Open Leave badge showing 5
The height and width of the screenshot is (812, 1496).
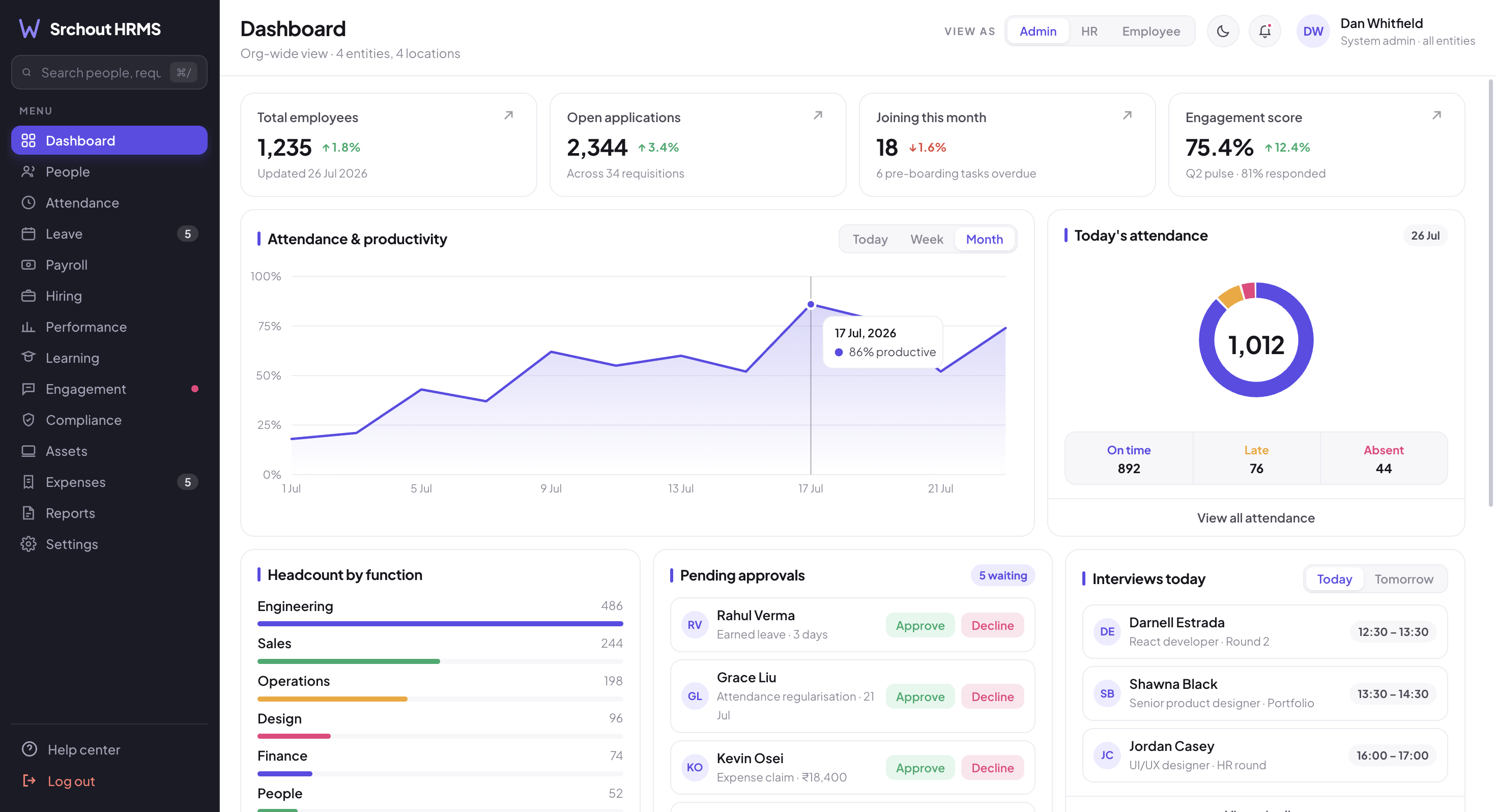click(x=188, y=234)
